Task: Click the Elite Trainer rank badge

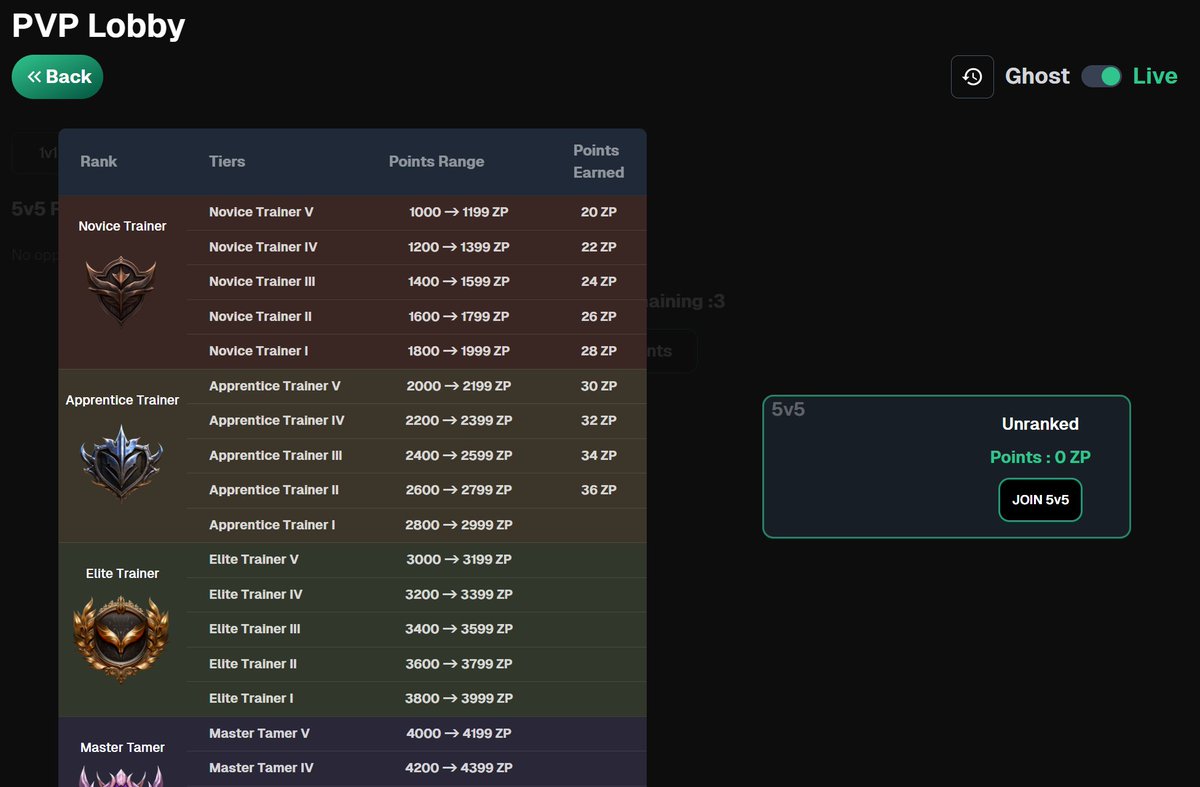Action: click(x=122, y=639)
